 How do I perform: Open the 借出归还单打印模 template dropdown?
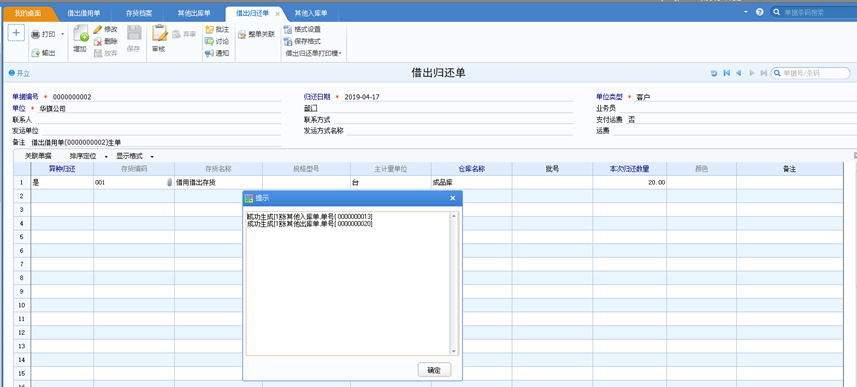click(x=313, y=53)
